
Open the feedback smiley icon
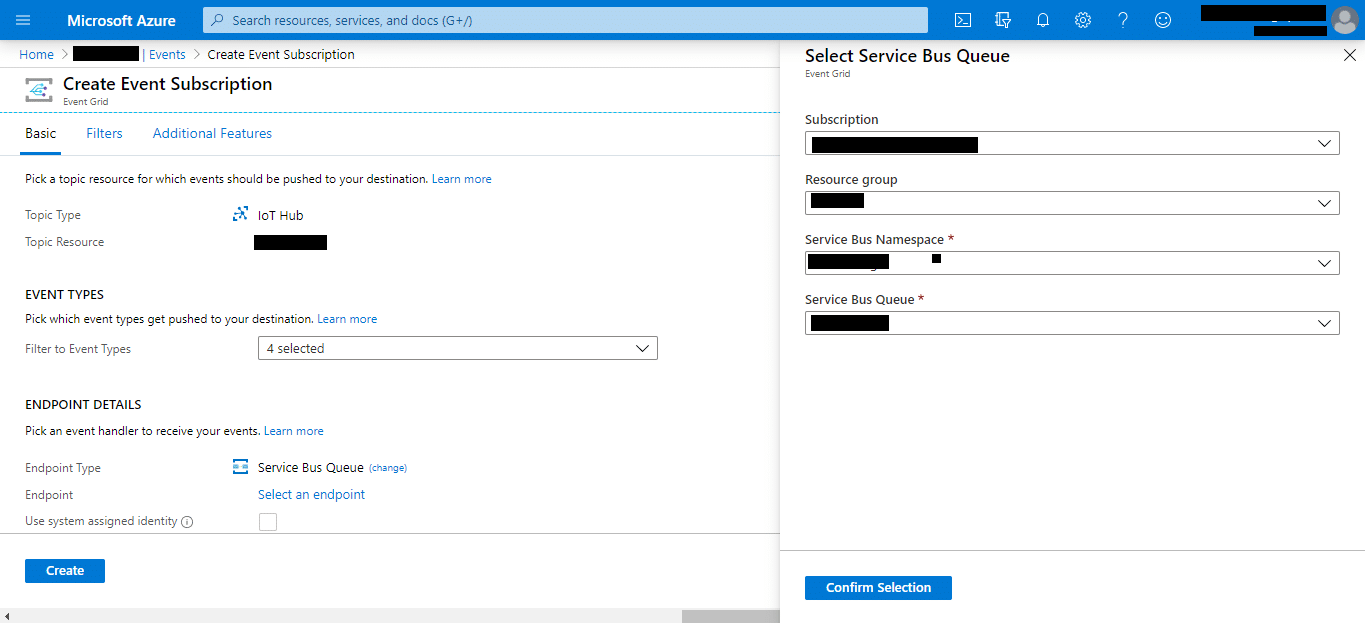coord(1162,20)
